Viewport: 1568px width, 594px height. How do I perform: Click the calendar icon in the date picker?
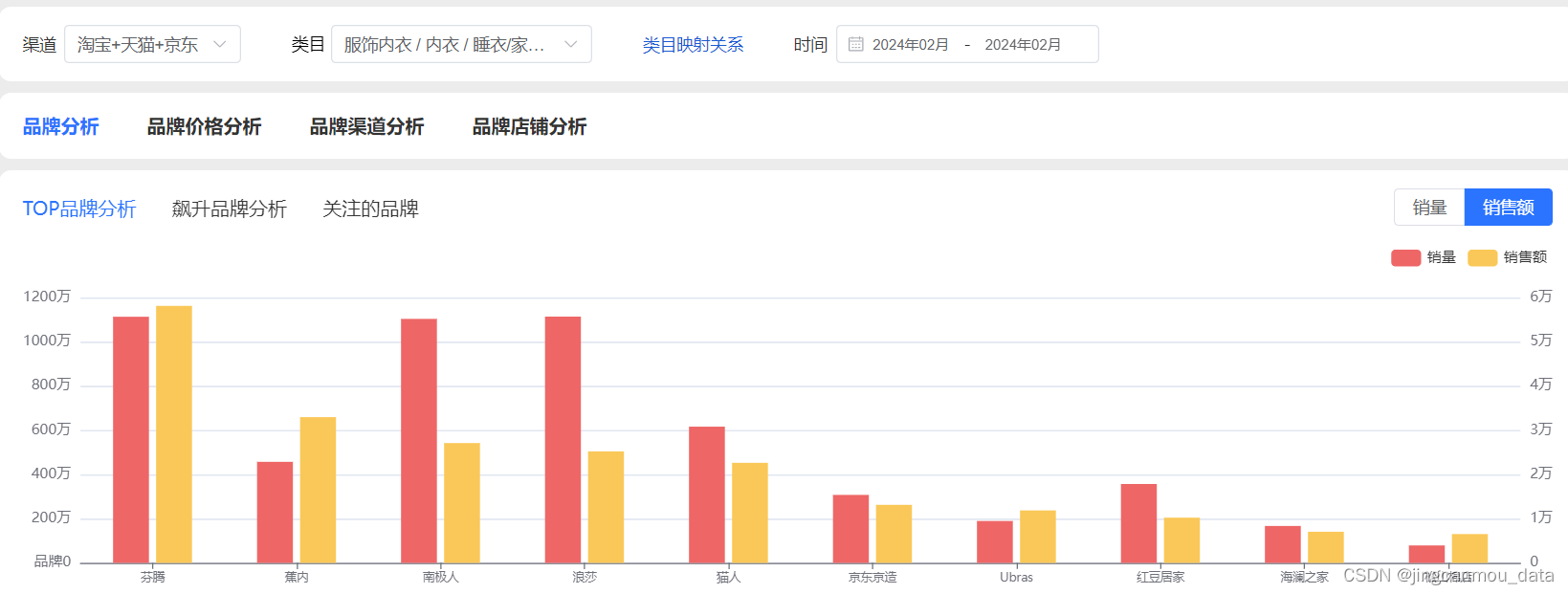[x=856, y=44]
